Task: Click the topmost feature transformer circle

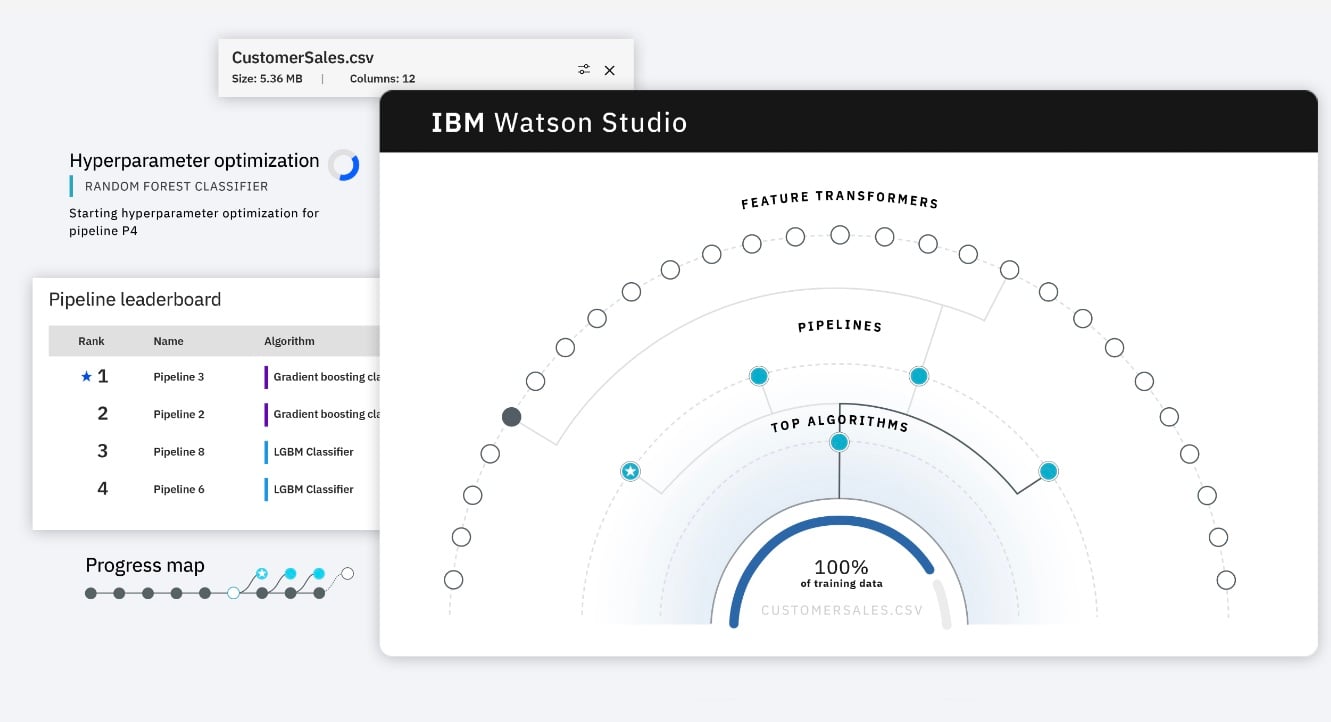Action: click(x=840, y=235)
